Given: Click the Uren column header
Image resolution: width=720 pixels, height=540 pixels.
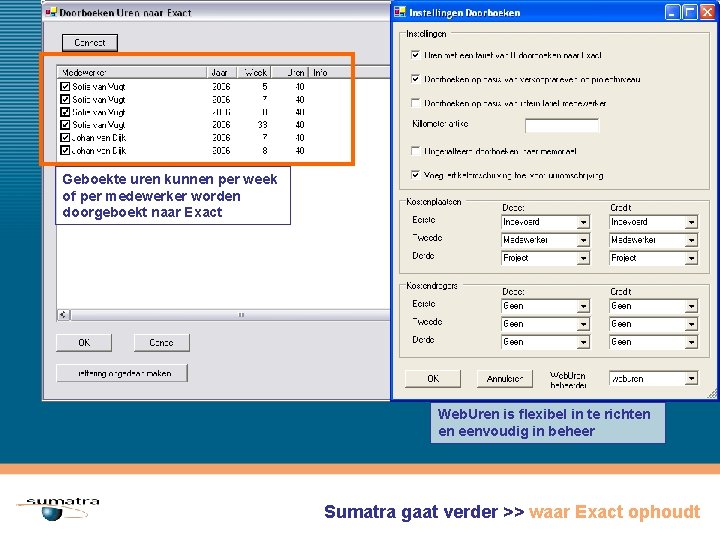Looking at the screenshot, I should (290, 72).
